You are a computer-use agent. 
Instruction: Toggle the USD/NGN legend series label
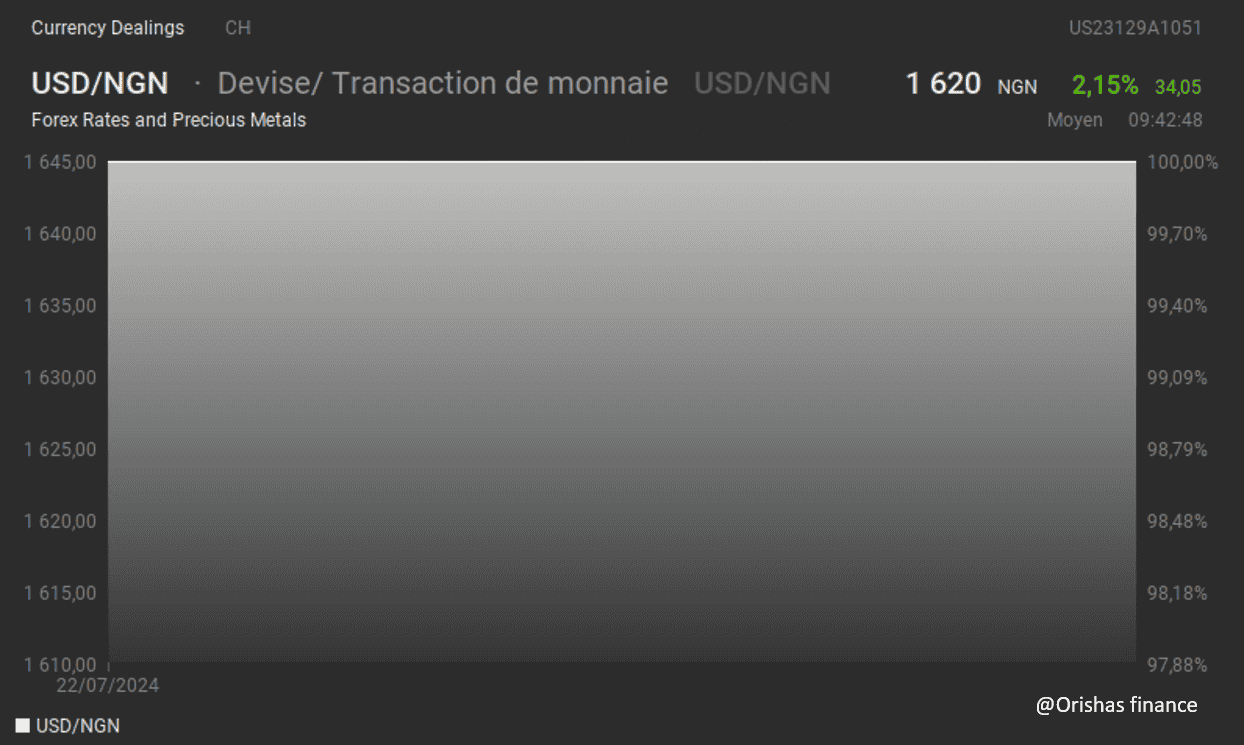pyautogui.click(x=78, y=726)
